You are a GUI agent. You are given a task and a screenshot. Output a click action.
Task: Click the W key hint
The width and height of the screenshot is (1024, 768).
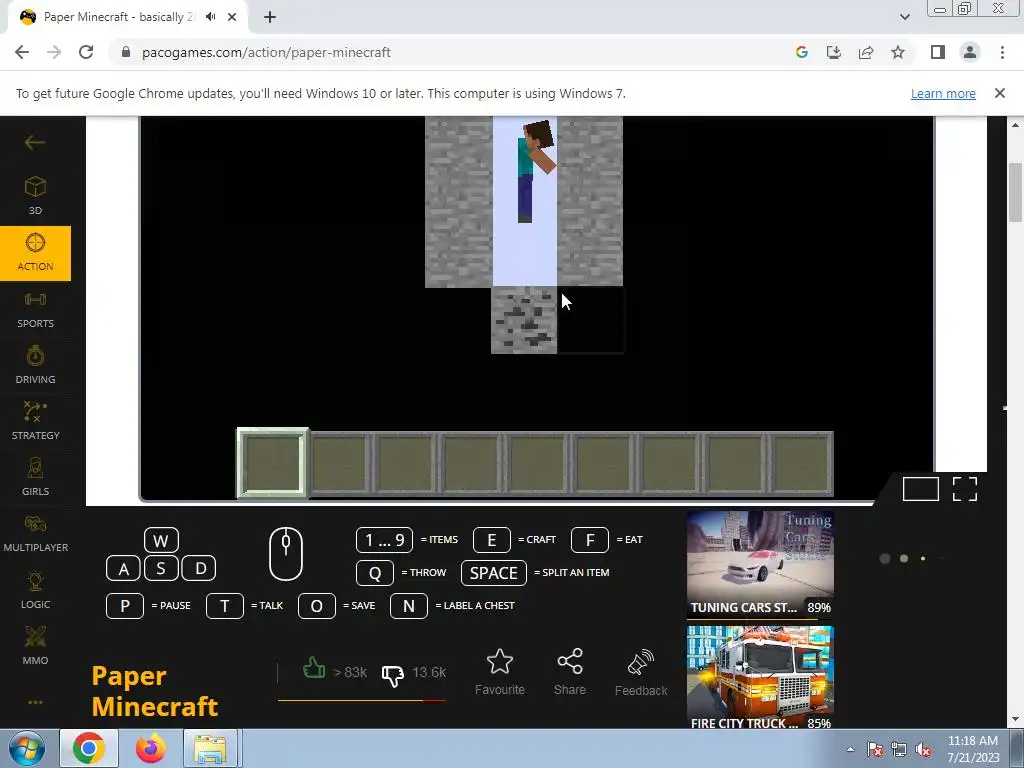pyautogui.click(x=161, y=541)
